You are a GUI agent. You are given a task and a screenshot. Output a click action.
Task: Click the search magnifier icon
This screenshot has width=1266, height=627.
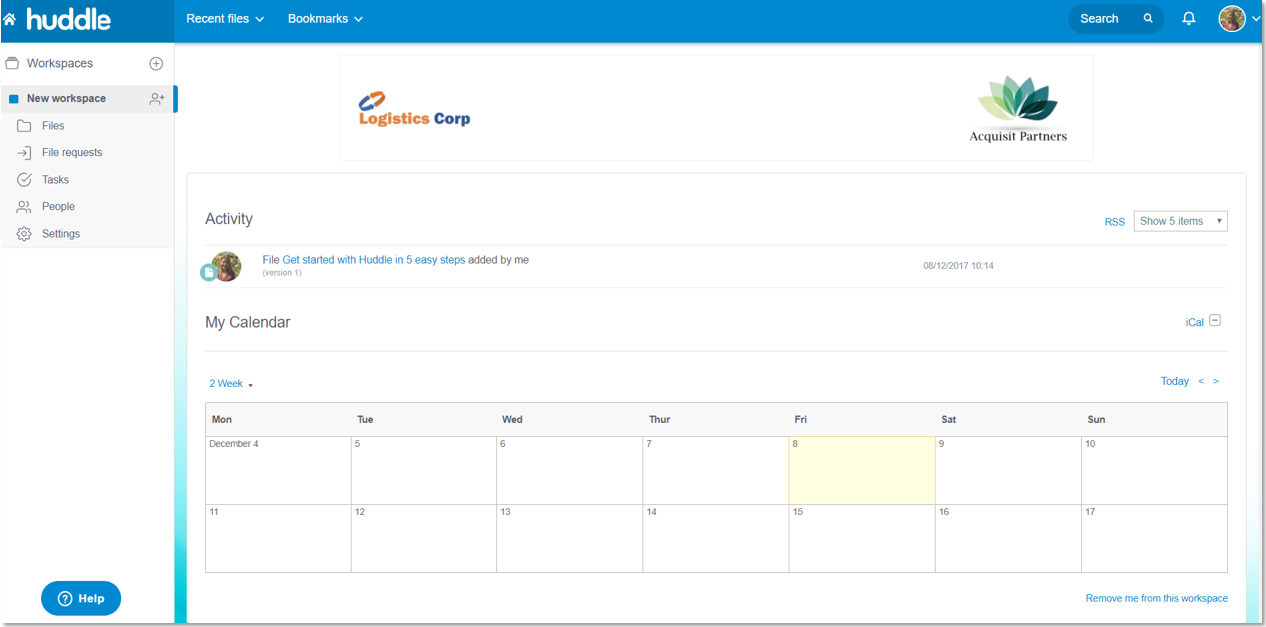pyautogui.click(x=1148, y=18)
